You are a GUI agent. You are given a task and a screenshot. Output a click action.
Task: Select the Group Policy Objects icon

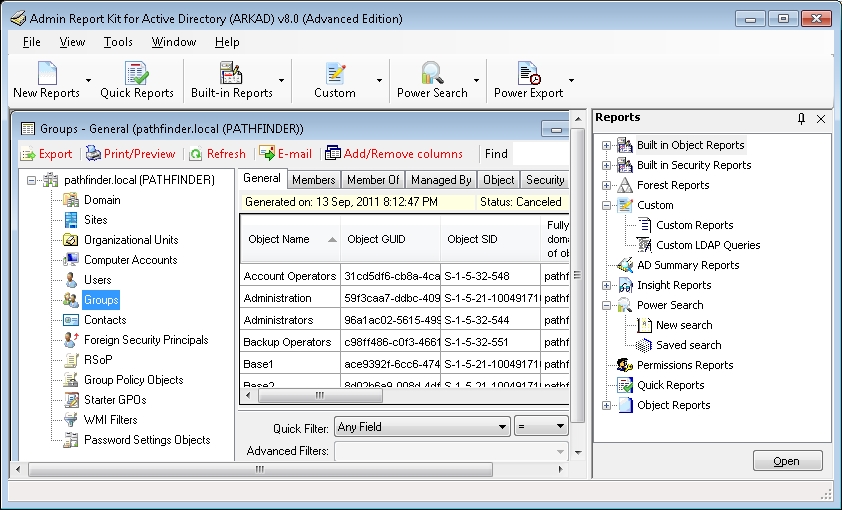pyautogui.click(x=71, y=380)
